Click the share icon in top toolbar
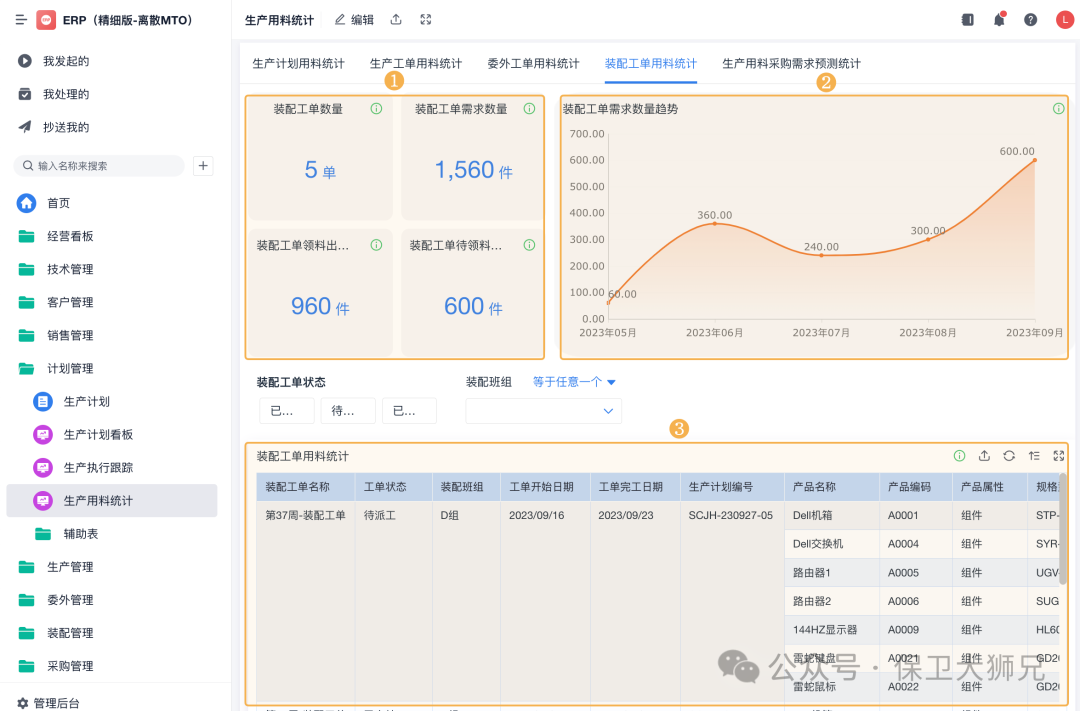The height and width of the screenshot is (711, 1080). 396,20
